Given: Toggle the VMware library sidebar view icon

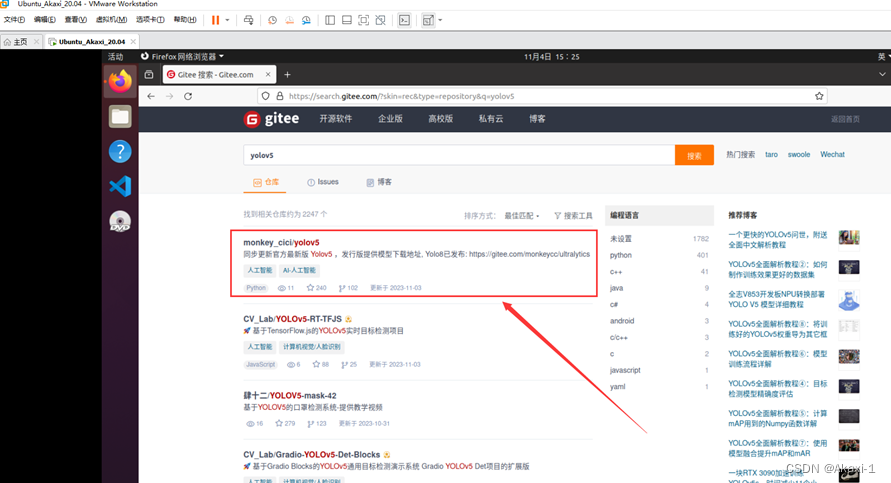Looking at the screenshot, I should tap(330, 20).
